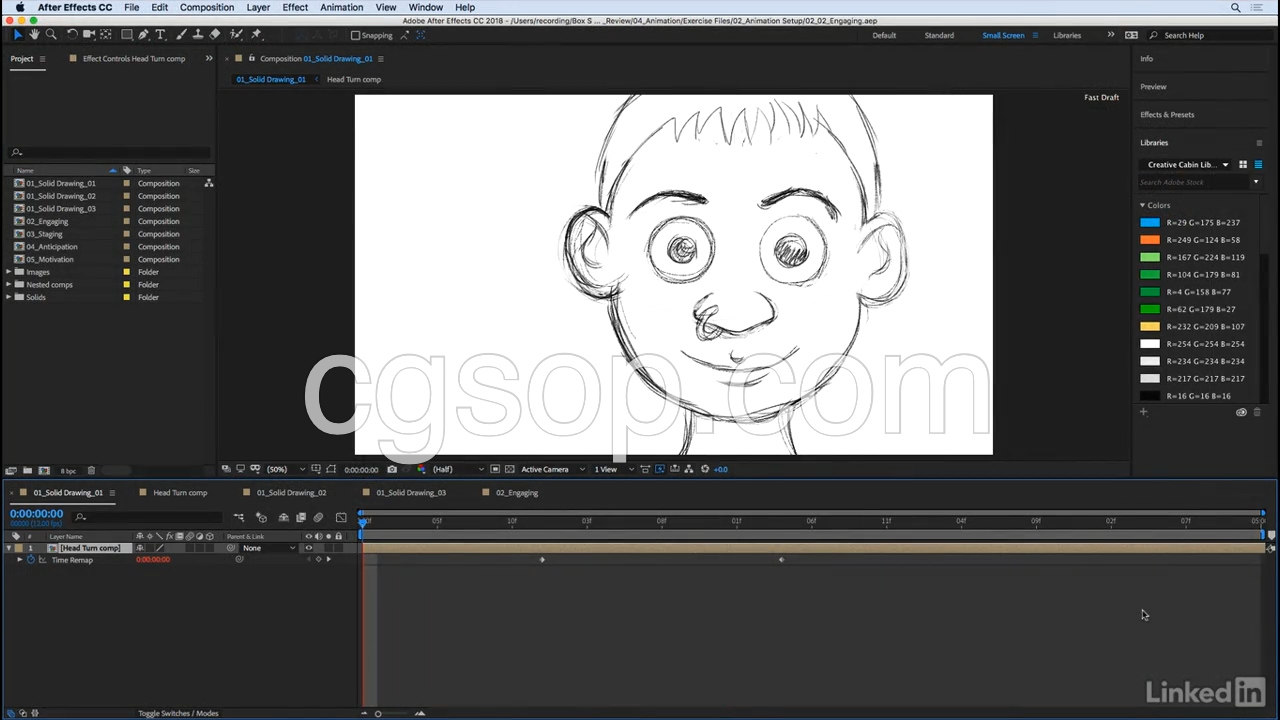Viewport: 1280px width, 720px height.
Task: Select the Rotation tool
Action: coord(72,34)
